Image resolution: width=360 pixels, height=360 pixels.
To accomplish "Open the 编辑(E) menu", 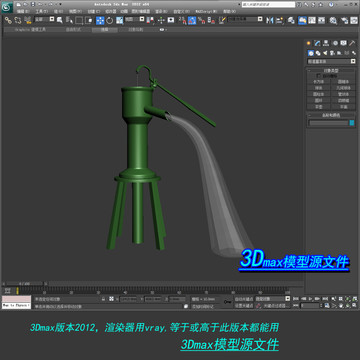I will point(23,11).
